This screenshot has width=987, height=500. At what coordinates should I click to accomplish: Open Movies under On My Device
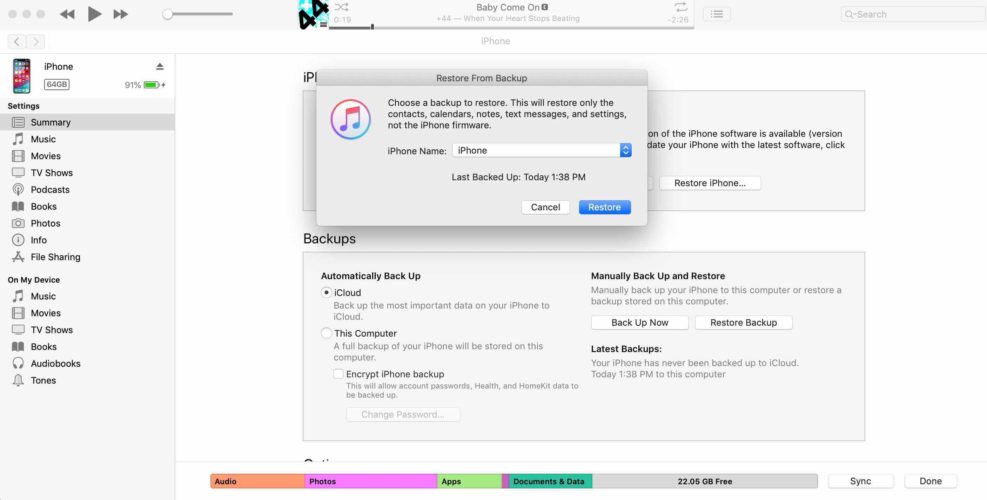(87, 313)
